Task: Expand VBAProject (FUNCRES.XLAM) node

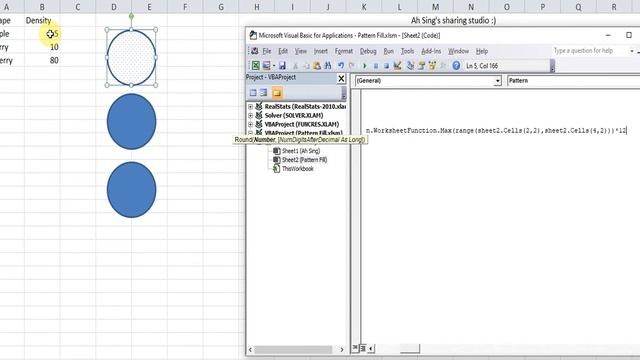Action: (x=251, y=124)
